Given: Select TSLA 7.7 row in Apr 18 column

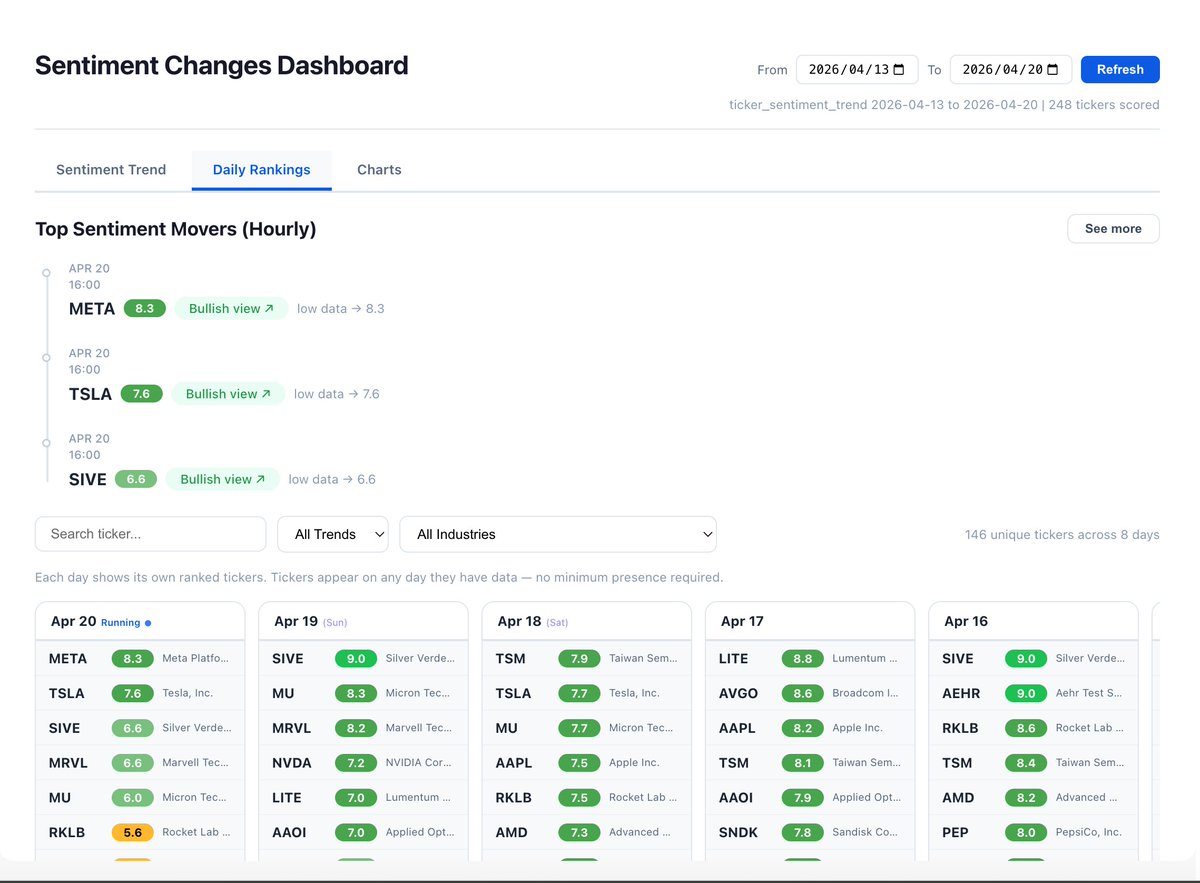Looking at the screenshot, I should click(x=586, y=693).
